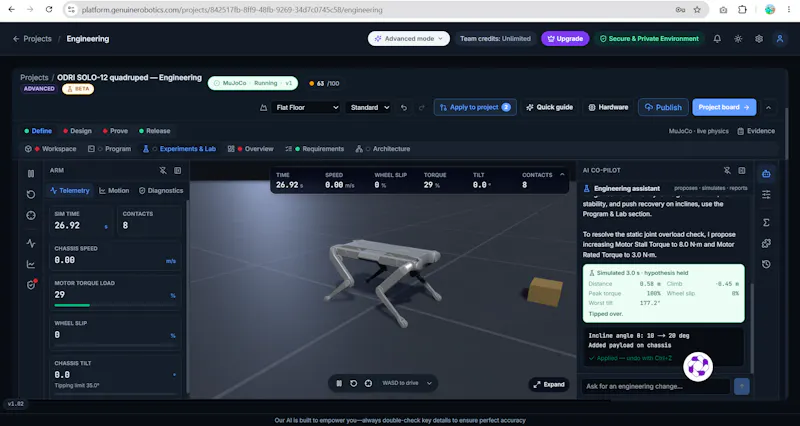Click the Motor Torque Load progress bar
The width and height of the screenshot is (800, 426).
[x=115, y=306]
